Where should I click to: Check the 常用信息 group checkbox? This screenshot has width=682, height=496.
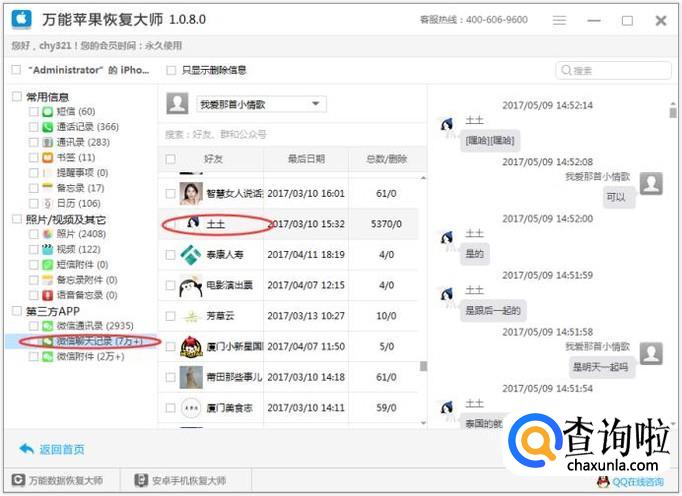[17, 96]
